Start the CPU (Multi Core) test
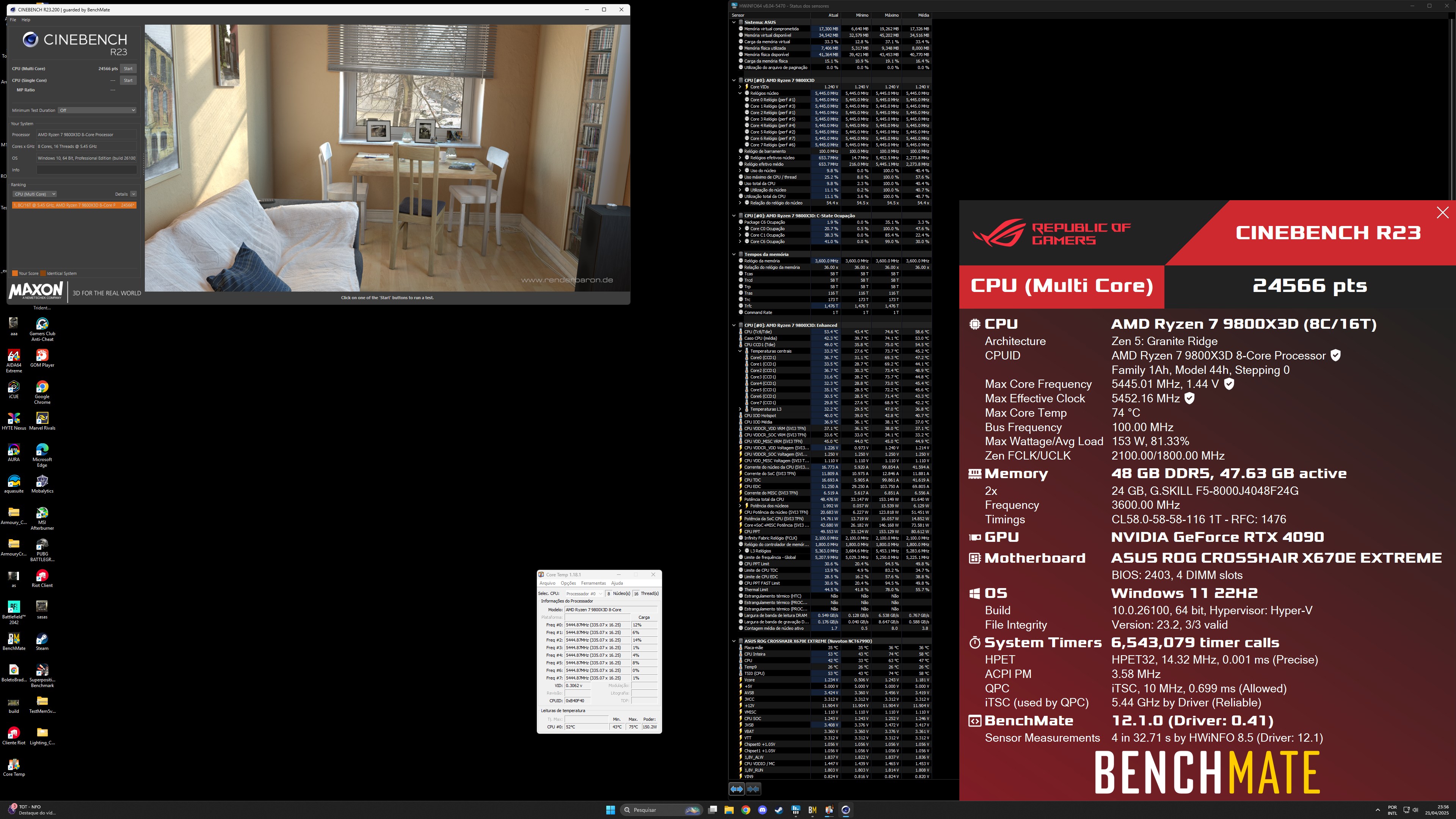Image resolution: width=1456 pixels, height=819 pixels. tap(128, 69)
